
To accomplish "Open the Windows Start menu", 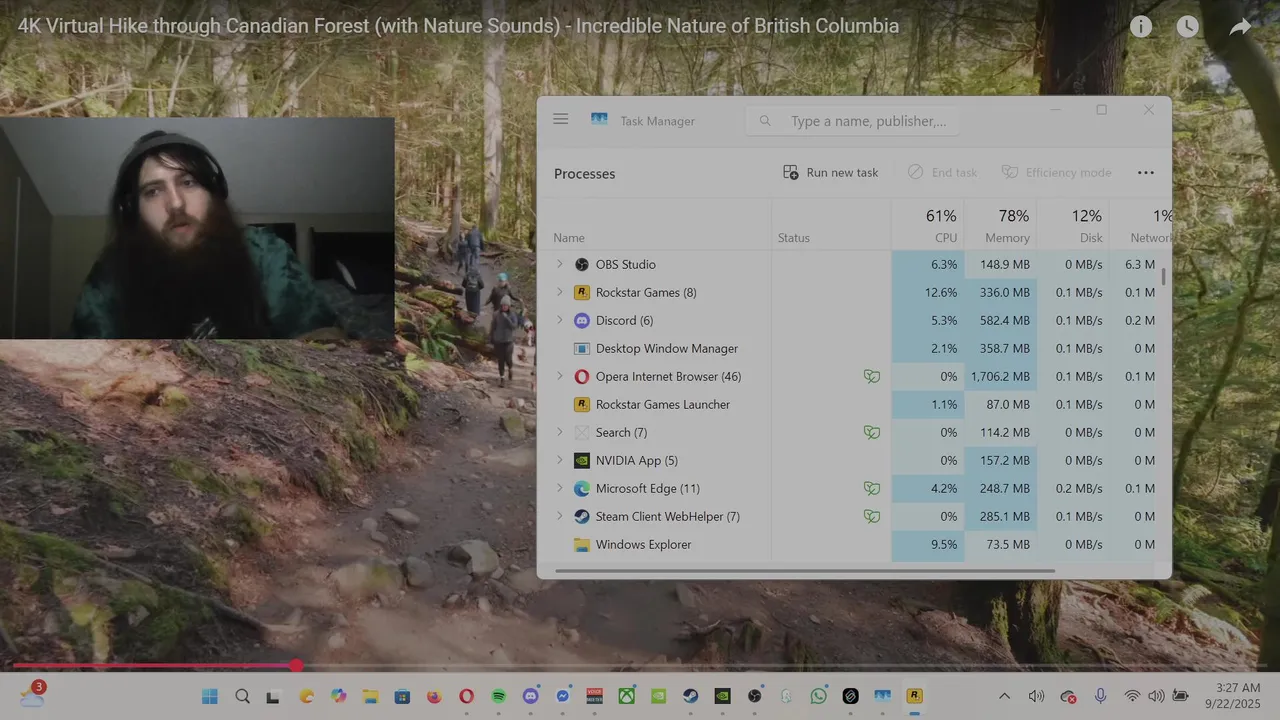I will point(210,696).
